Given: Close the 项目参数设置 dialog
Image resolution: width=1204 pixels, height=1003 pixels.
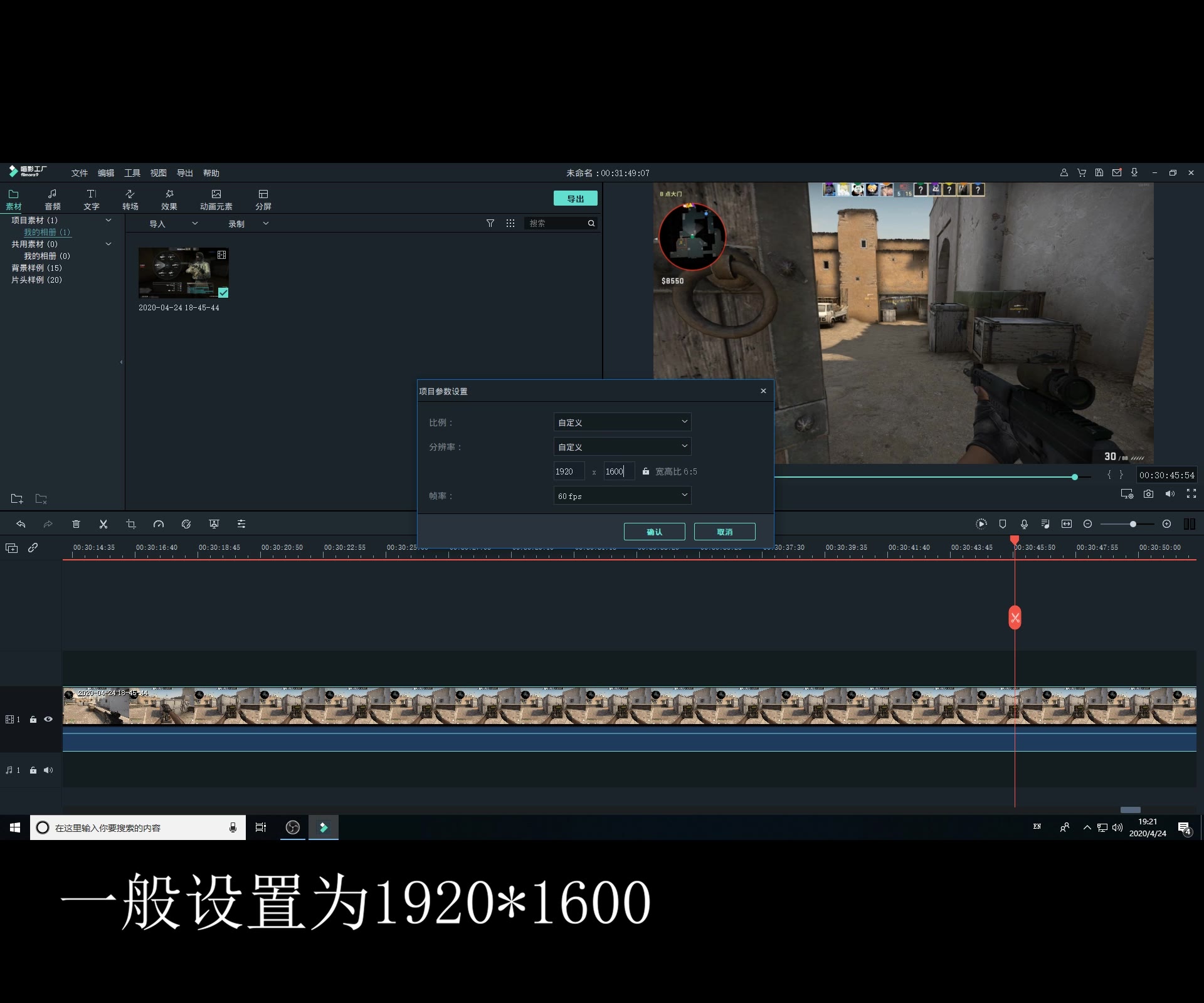Looking at the screenshot, I should point(763,391).
